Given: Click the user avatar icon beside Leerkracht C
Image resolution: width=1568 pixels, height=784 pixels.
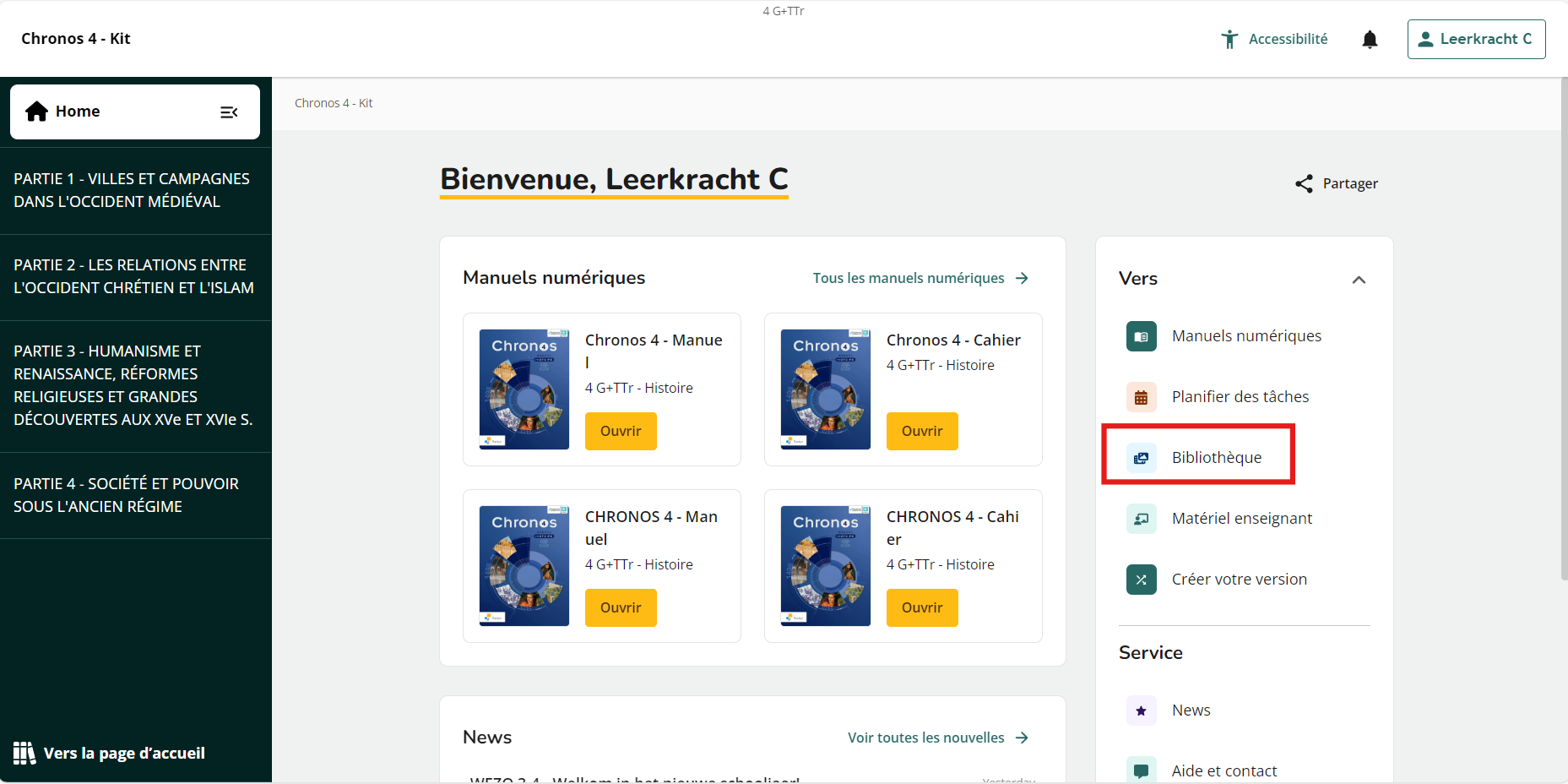Looking at the screenshot, I should (1425, 39).
